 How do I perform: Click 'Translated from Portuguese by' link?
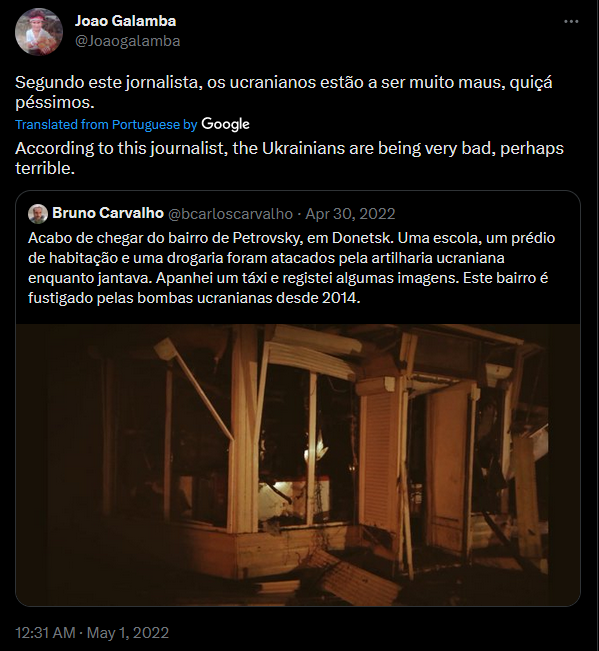click(106, 125)
